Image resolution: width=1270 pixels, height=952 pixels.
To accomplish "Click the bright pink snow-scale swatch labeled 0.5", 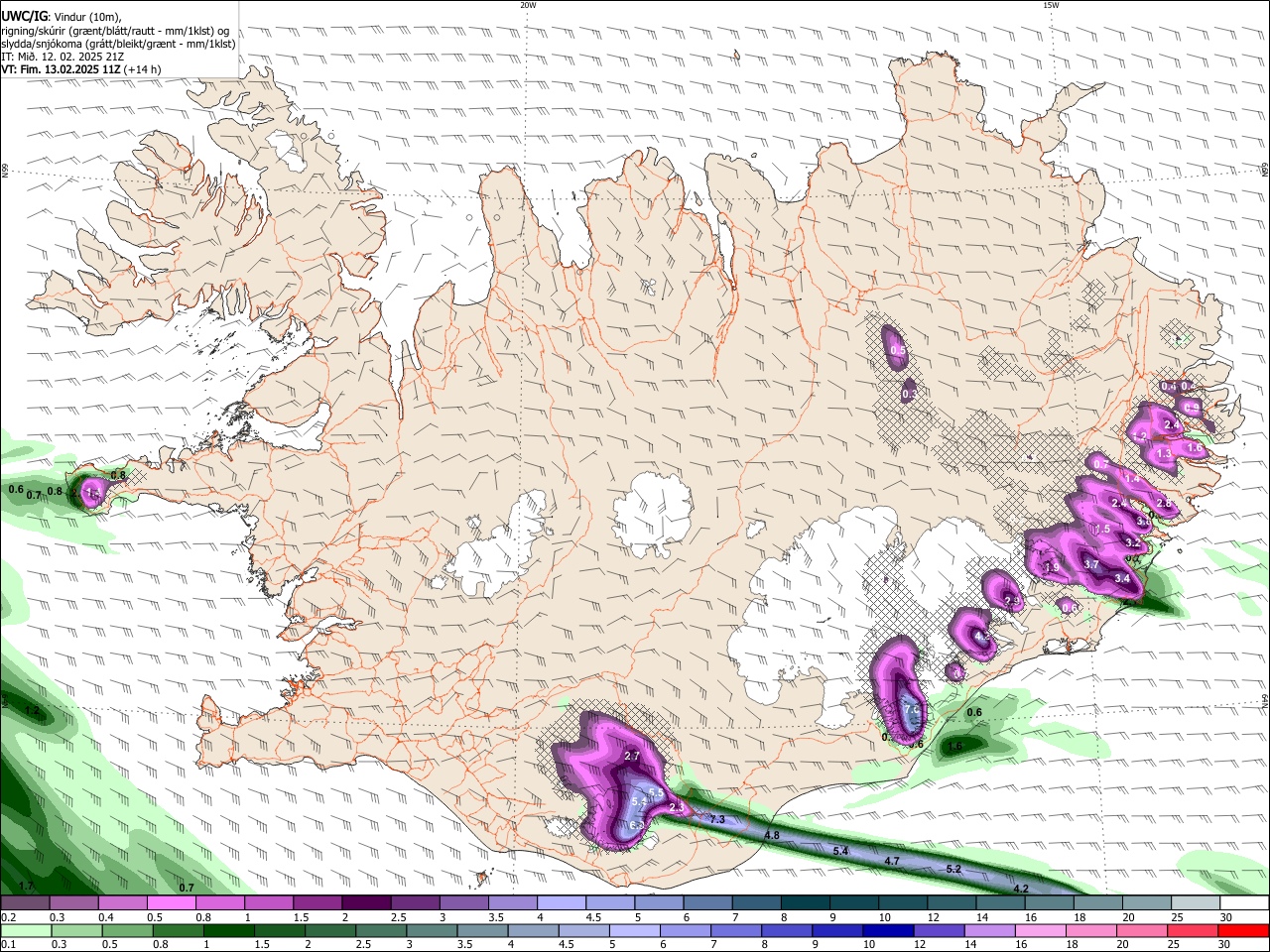I will pyautogui.click(x=172, y=903).
